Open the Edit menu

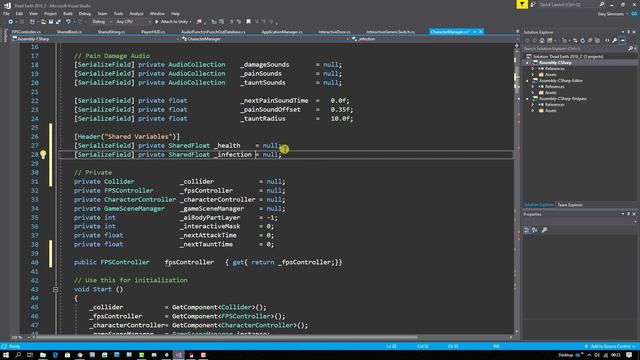pyautogui.click(x=19, y=13)
